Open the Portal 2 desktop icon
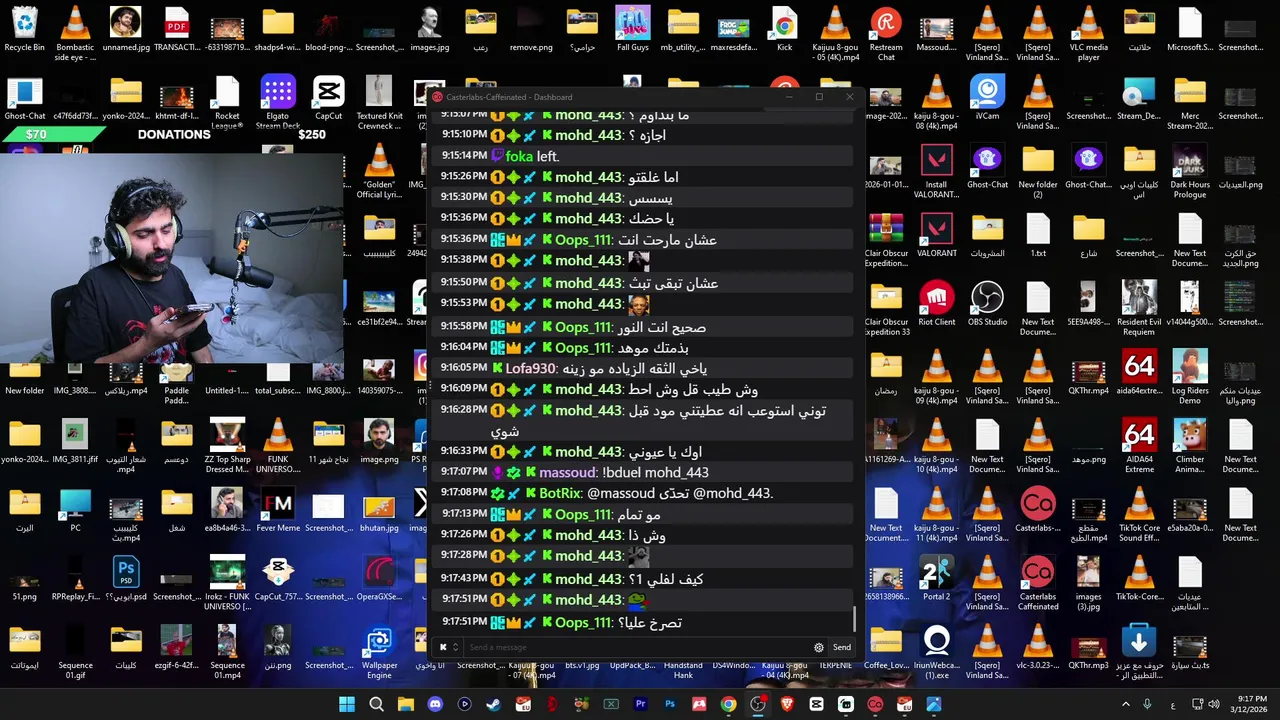Viewport: 1280px width, 720px height. 936,579
